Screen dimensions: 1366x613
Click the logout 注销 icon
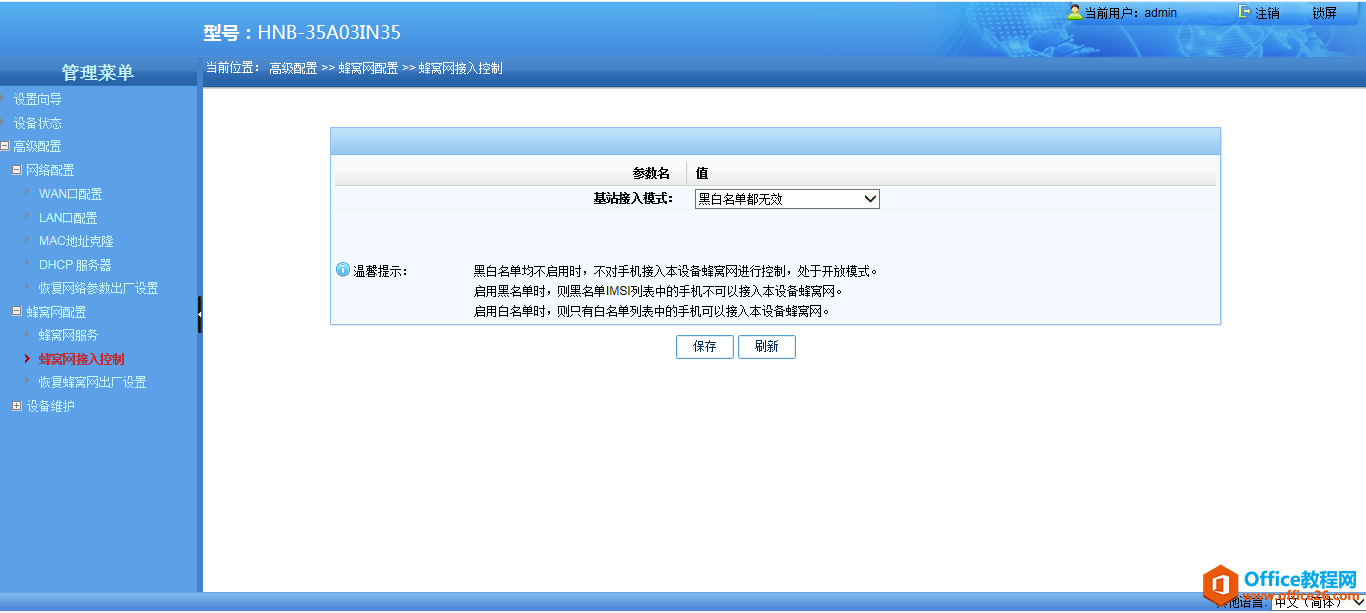[x=1245, y=13]
